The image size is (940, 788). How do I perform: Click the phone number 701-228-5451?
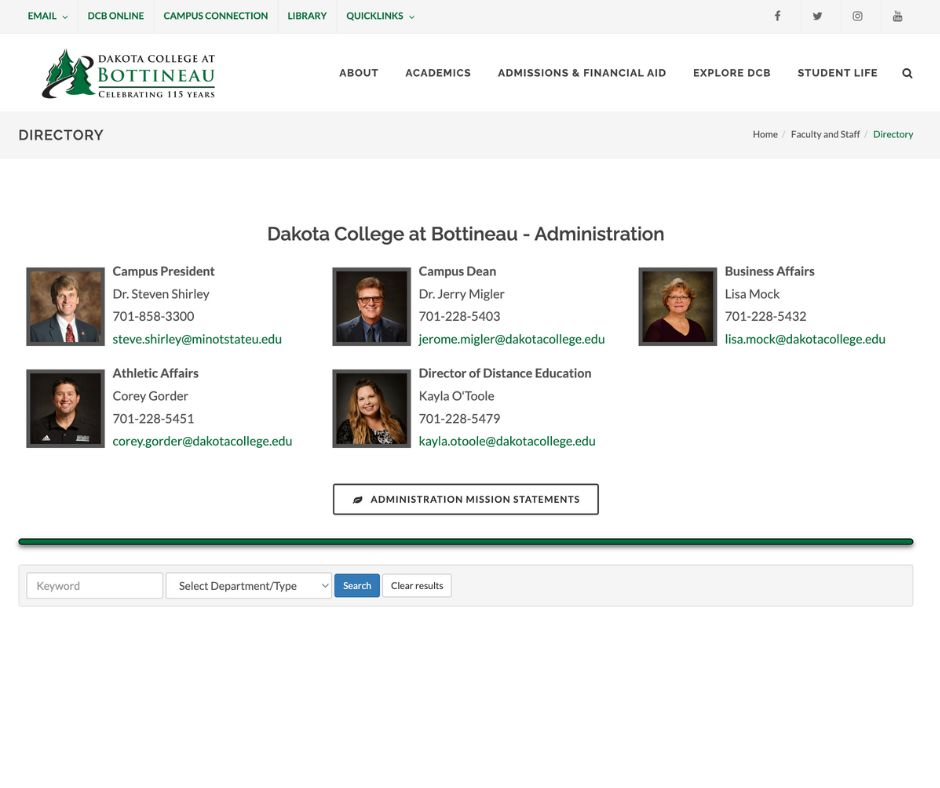tap(153, 419)
